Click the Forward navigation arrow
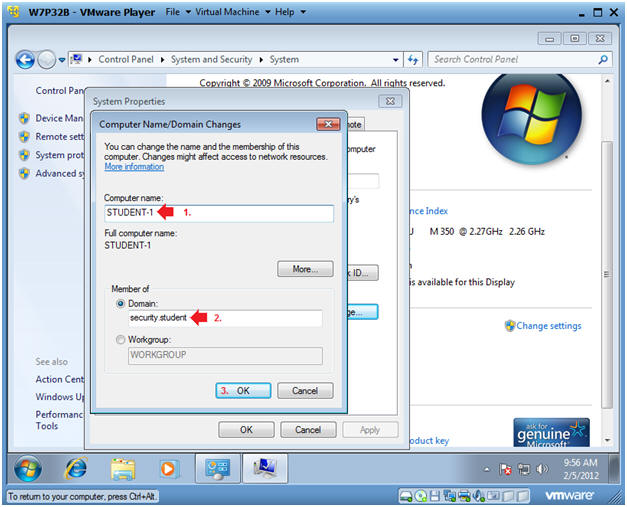Viewport: 627px width, 507px height. [x=47, y=60]
